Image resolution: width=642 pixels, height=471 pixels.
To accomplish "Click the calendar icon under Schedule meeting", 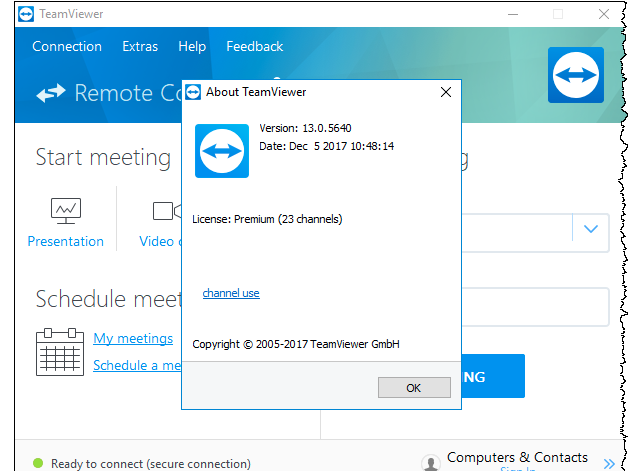I will coord(60,352).
